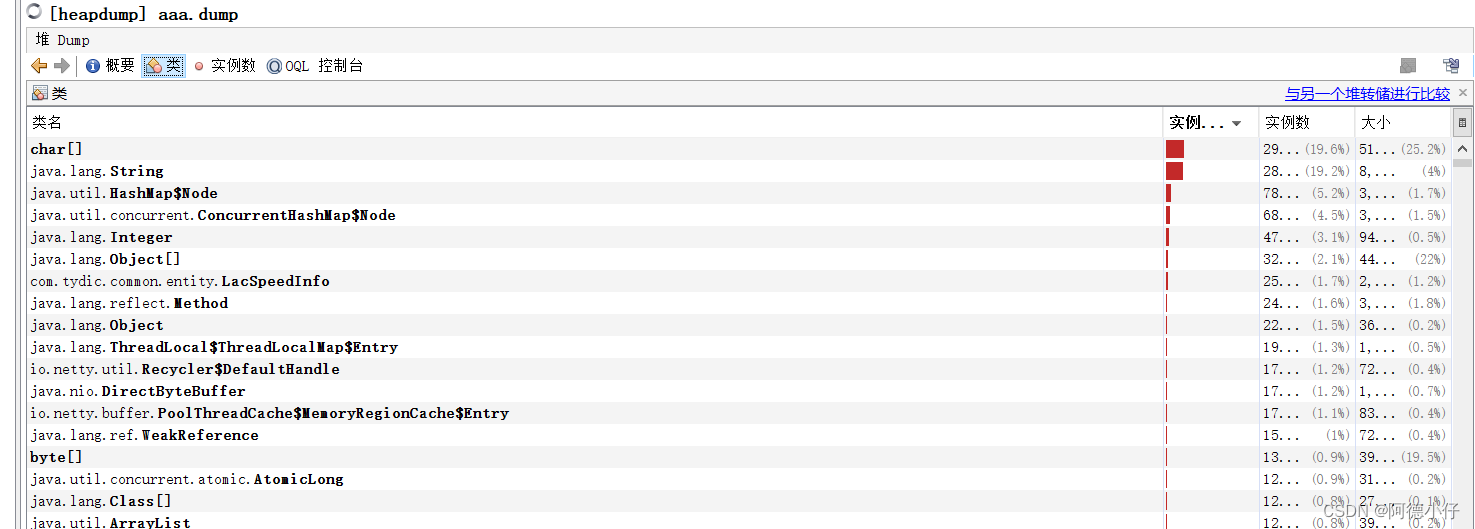Click sort arrow on 实例... column header
1475x529 pixels.
1237,123
